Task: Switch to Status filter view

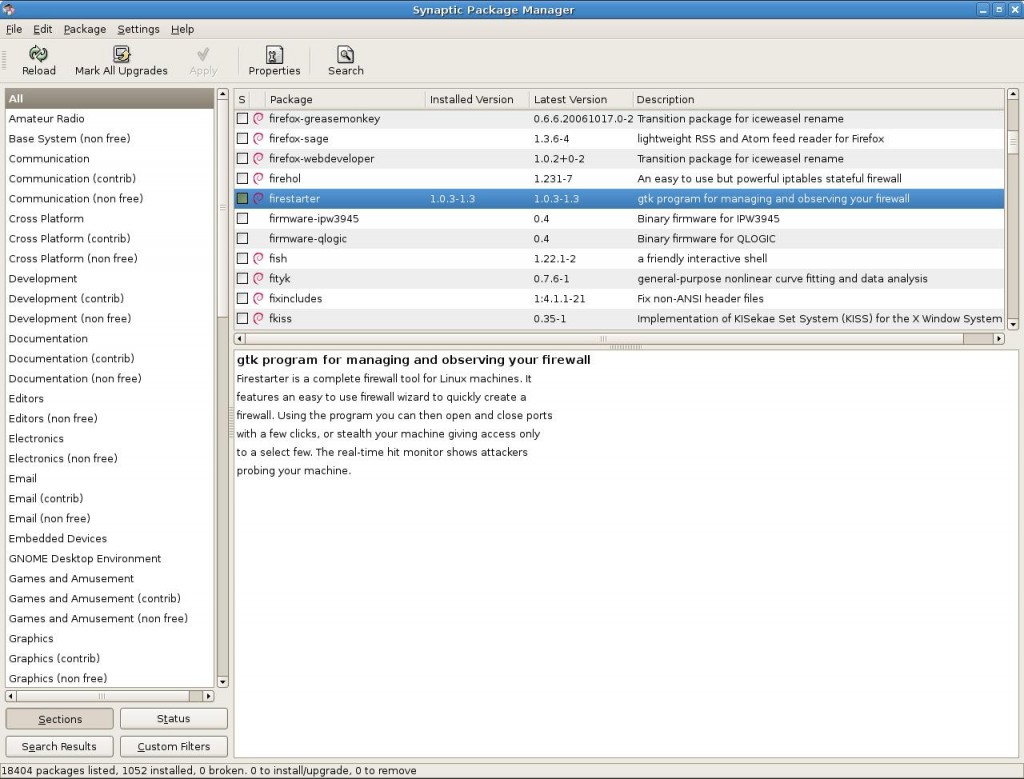Action: click(174, 718)
